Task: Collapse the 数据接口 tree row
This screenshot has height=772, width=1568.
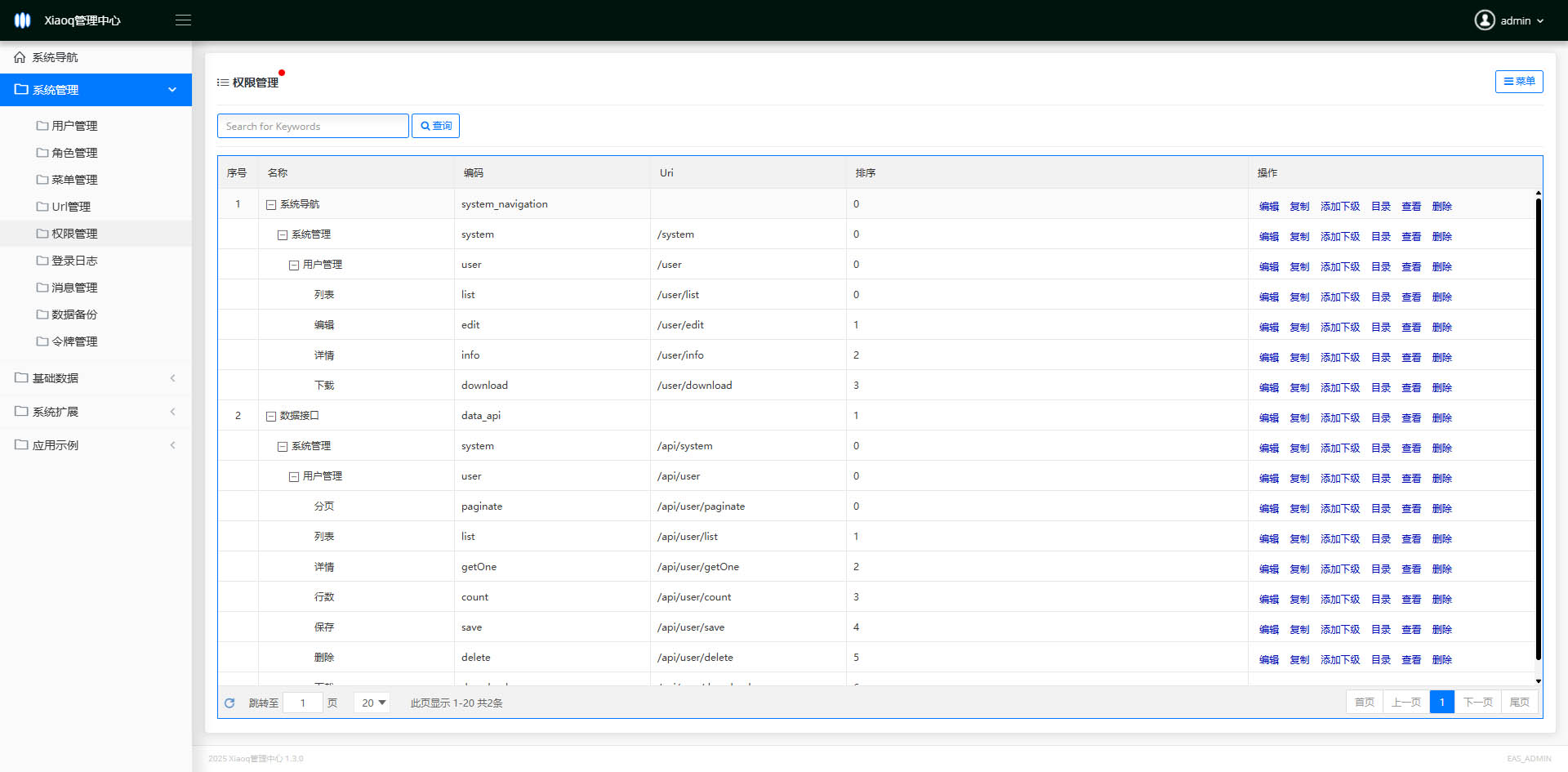Action: pyautogui.click(x=271, y=416)
